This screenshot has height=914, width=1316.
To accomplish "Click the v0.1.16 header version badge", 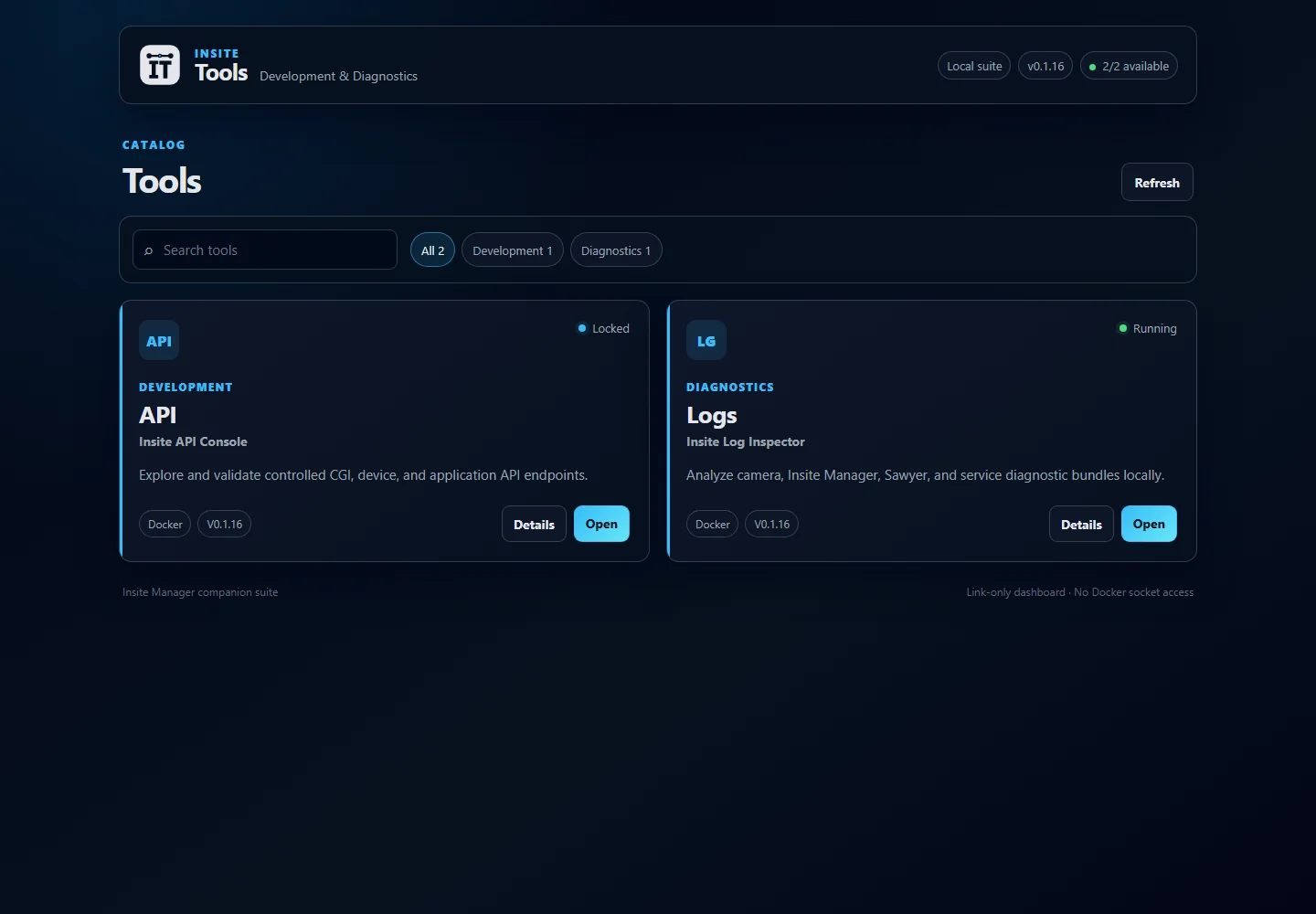I will (x=1045, y=66).
